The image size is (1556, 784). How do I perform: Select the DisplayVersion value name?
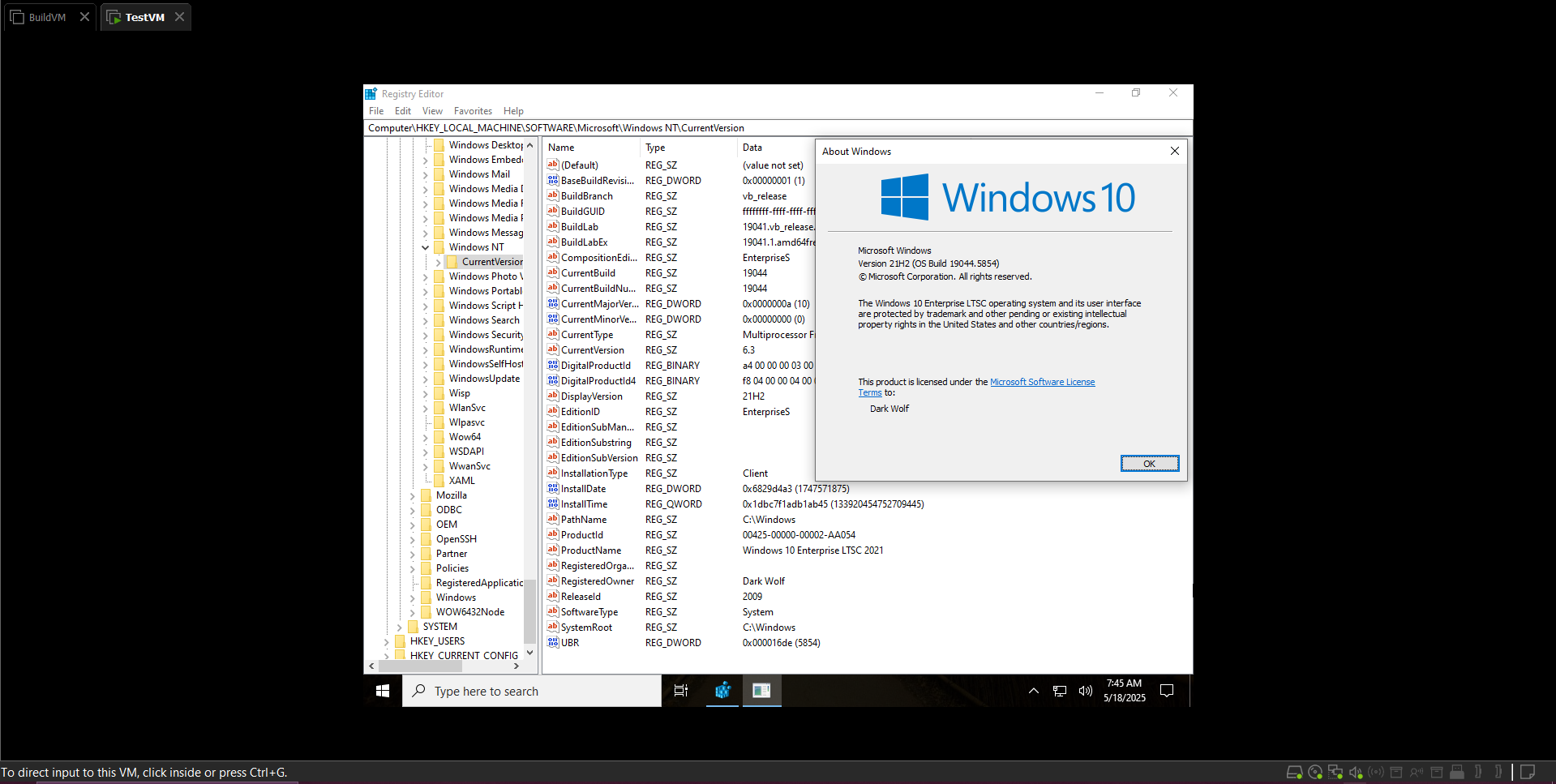point(592,396)
